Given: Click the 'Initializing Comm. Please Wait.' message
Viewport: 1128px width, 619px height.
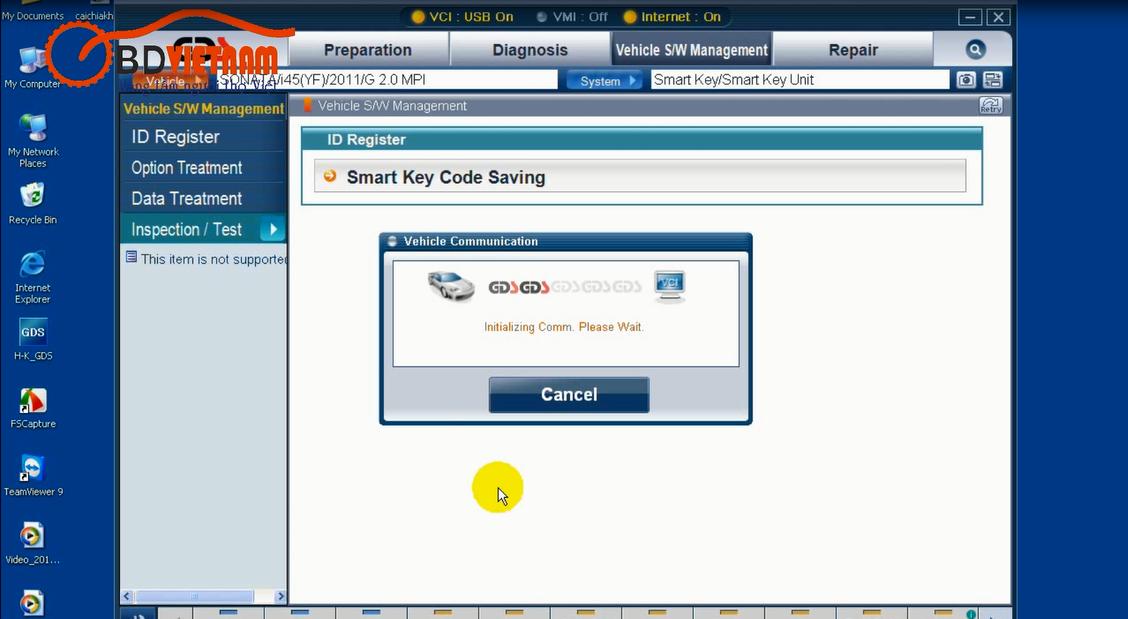Looking at the screenshot, I should tap(564, 327).
